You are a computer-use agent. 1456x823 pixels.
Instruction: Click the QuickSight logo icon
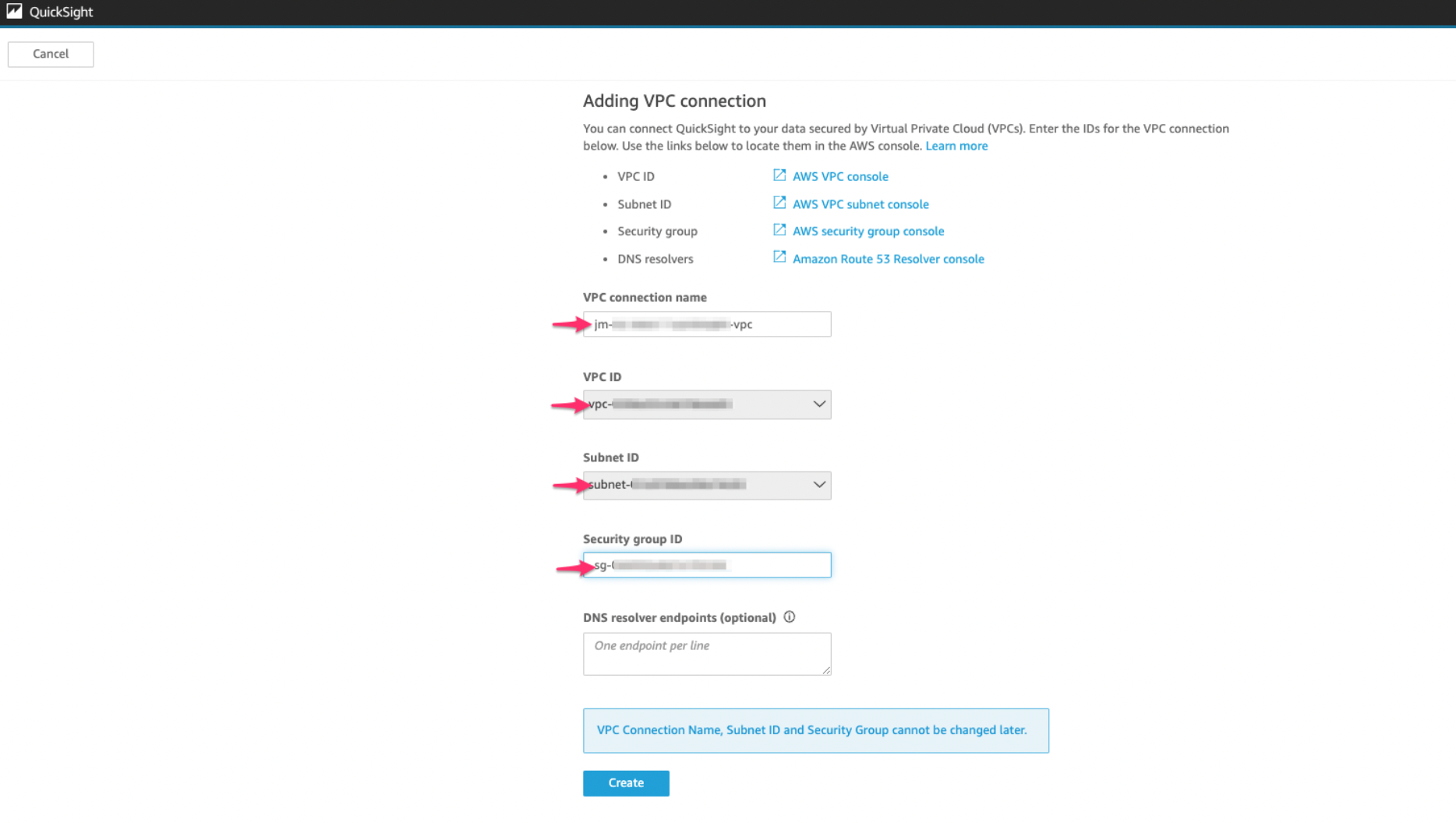(x=14, y=12)
